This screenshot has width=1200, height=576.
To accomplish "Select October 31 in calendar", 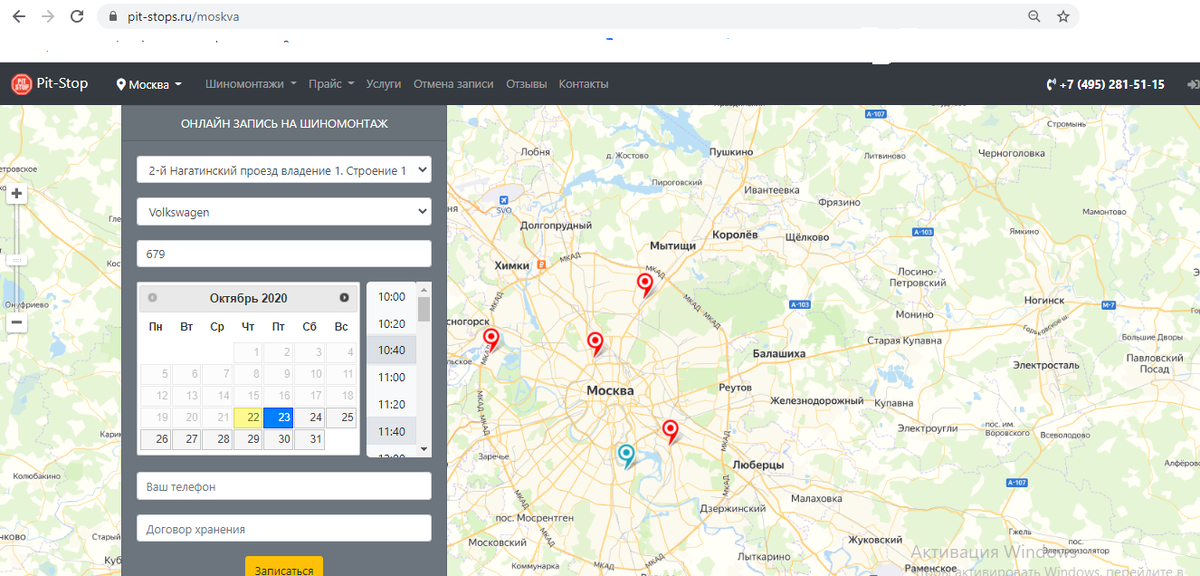I will coord(310,439).
